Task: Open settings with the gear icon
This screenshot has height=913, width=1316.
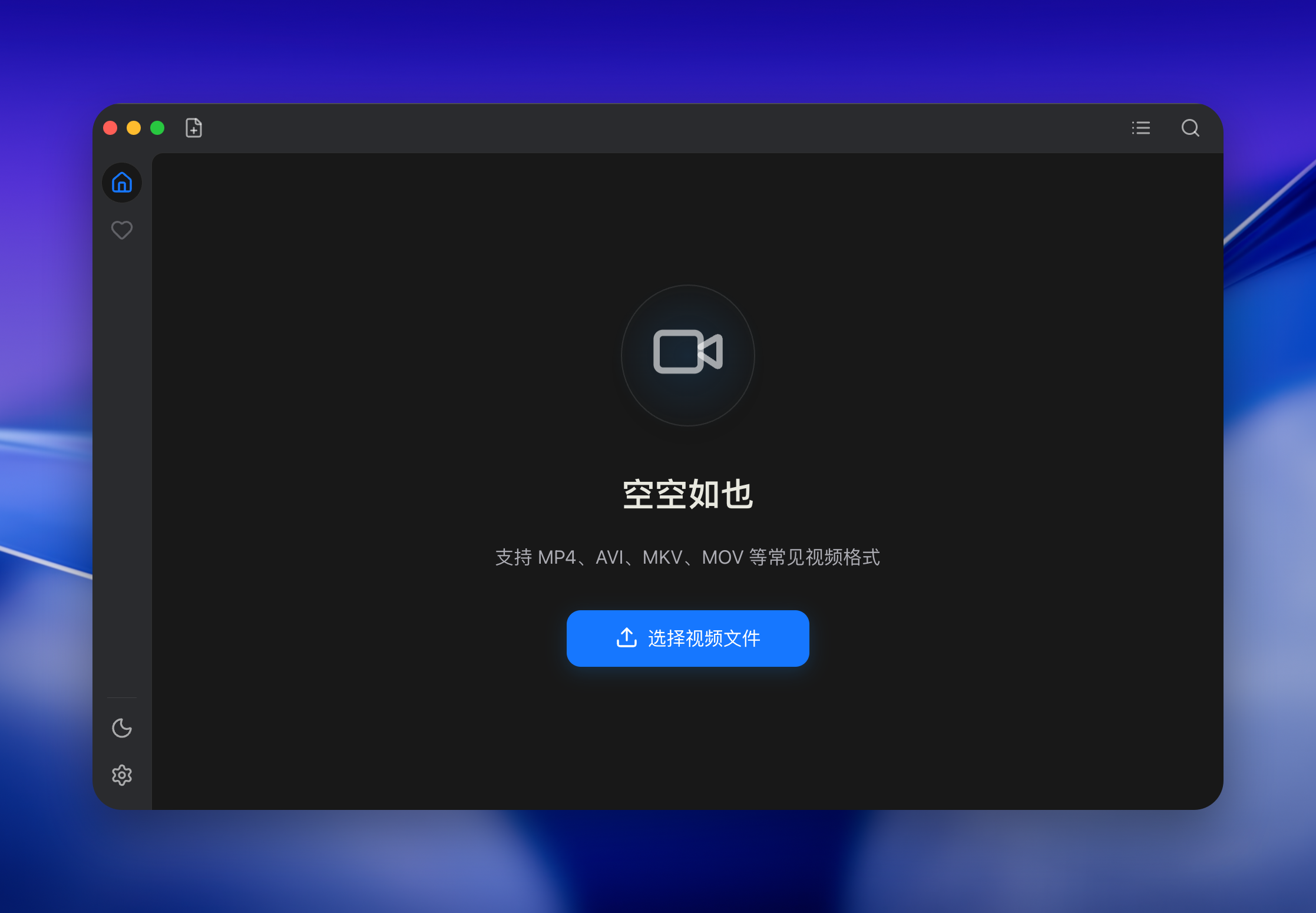Action: [122, 775]
